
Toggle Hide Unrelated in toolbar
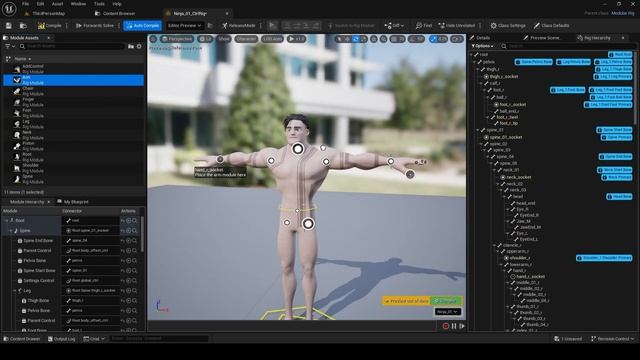point(456,26)
